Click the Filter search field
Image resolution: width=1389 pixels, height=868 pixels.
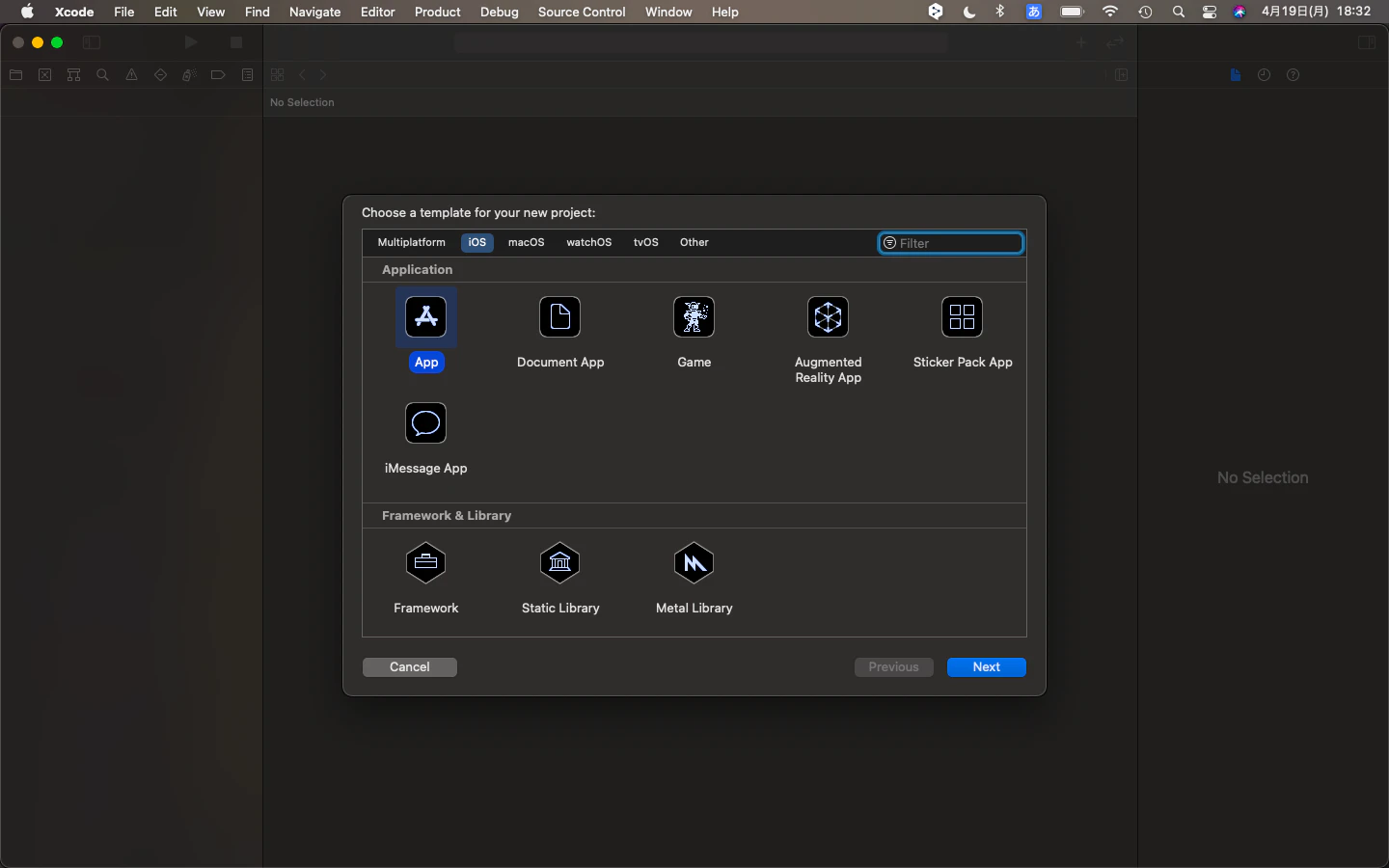point(951,243)
